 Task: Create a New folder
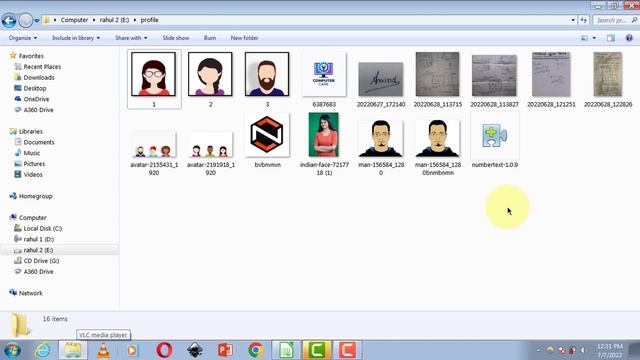coord(244,38)
